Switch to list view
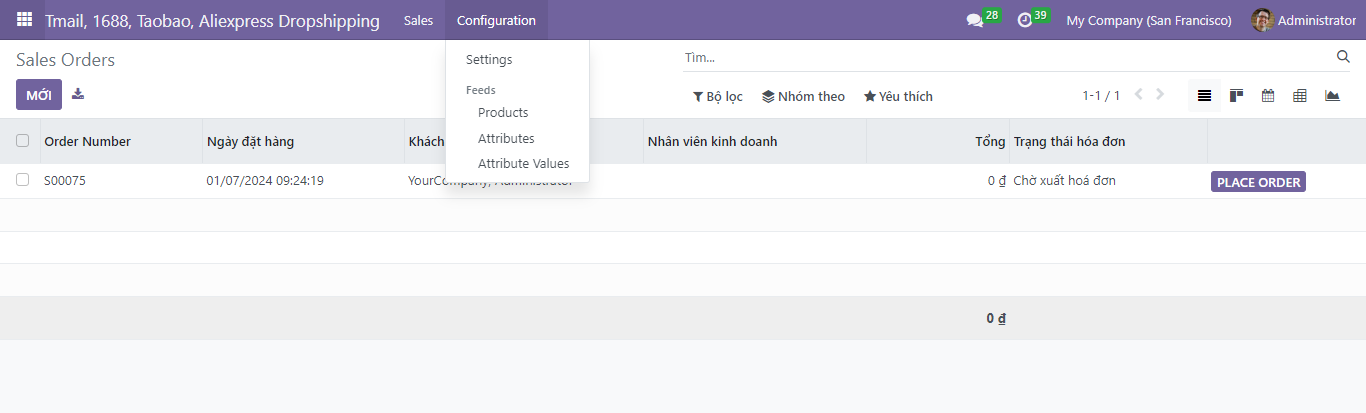Viewport: 1366px width, 413px height. [x=1204, y=96]
